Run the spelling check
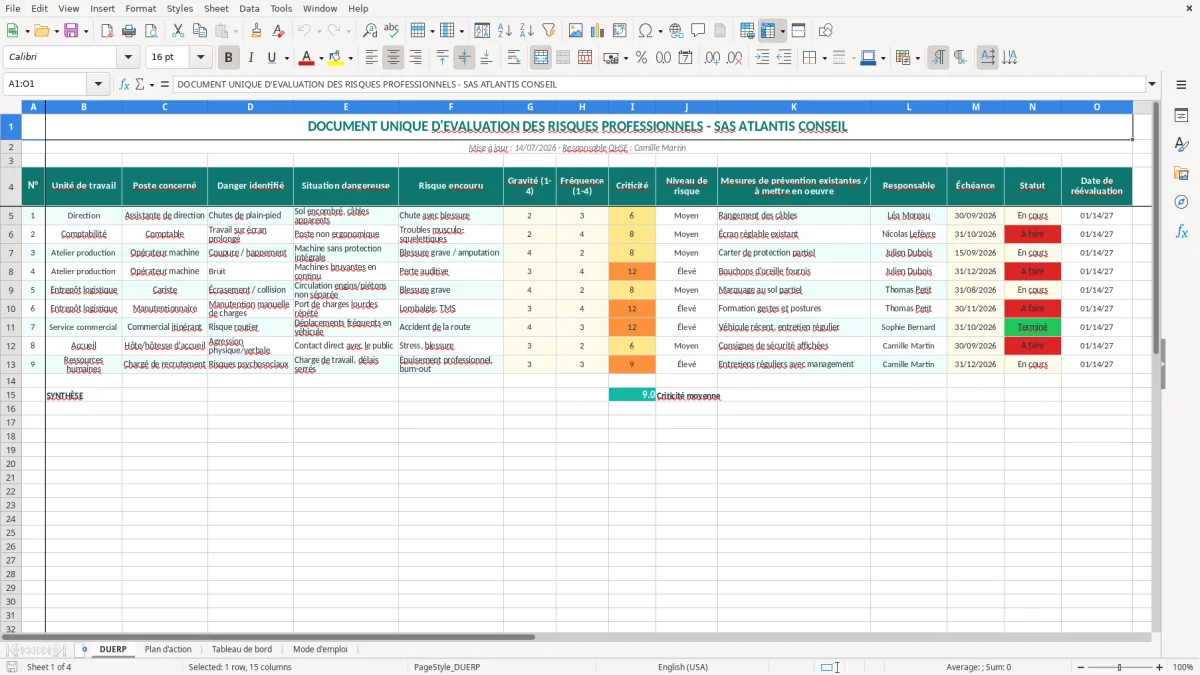1200x675 pixels. 392,31
